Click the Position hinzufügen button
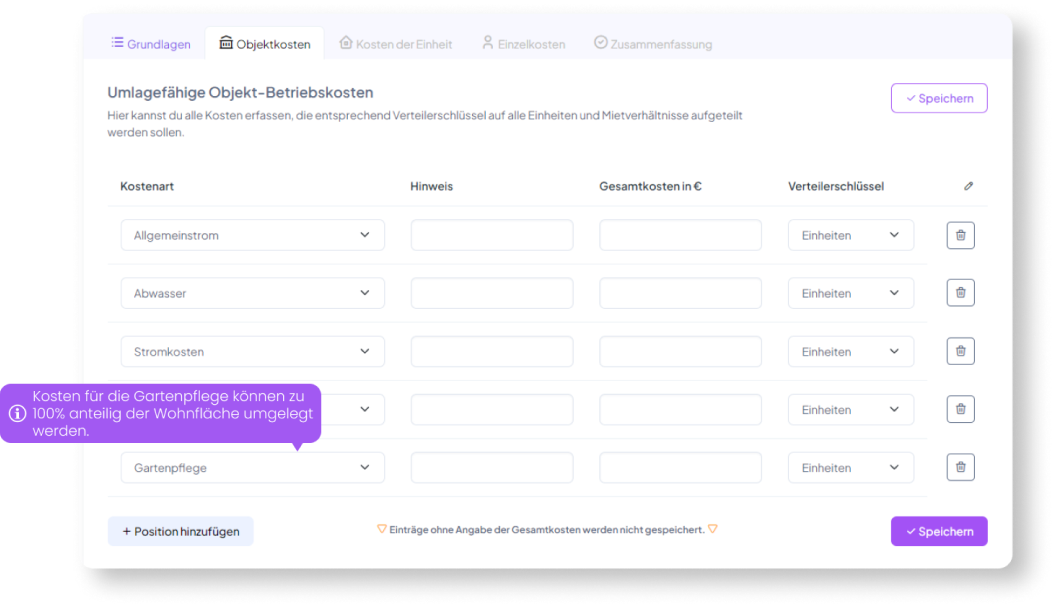Image resolution: width=1053 pixels, height=606 pixels. [x=181, y=531]
